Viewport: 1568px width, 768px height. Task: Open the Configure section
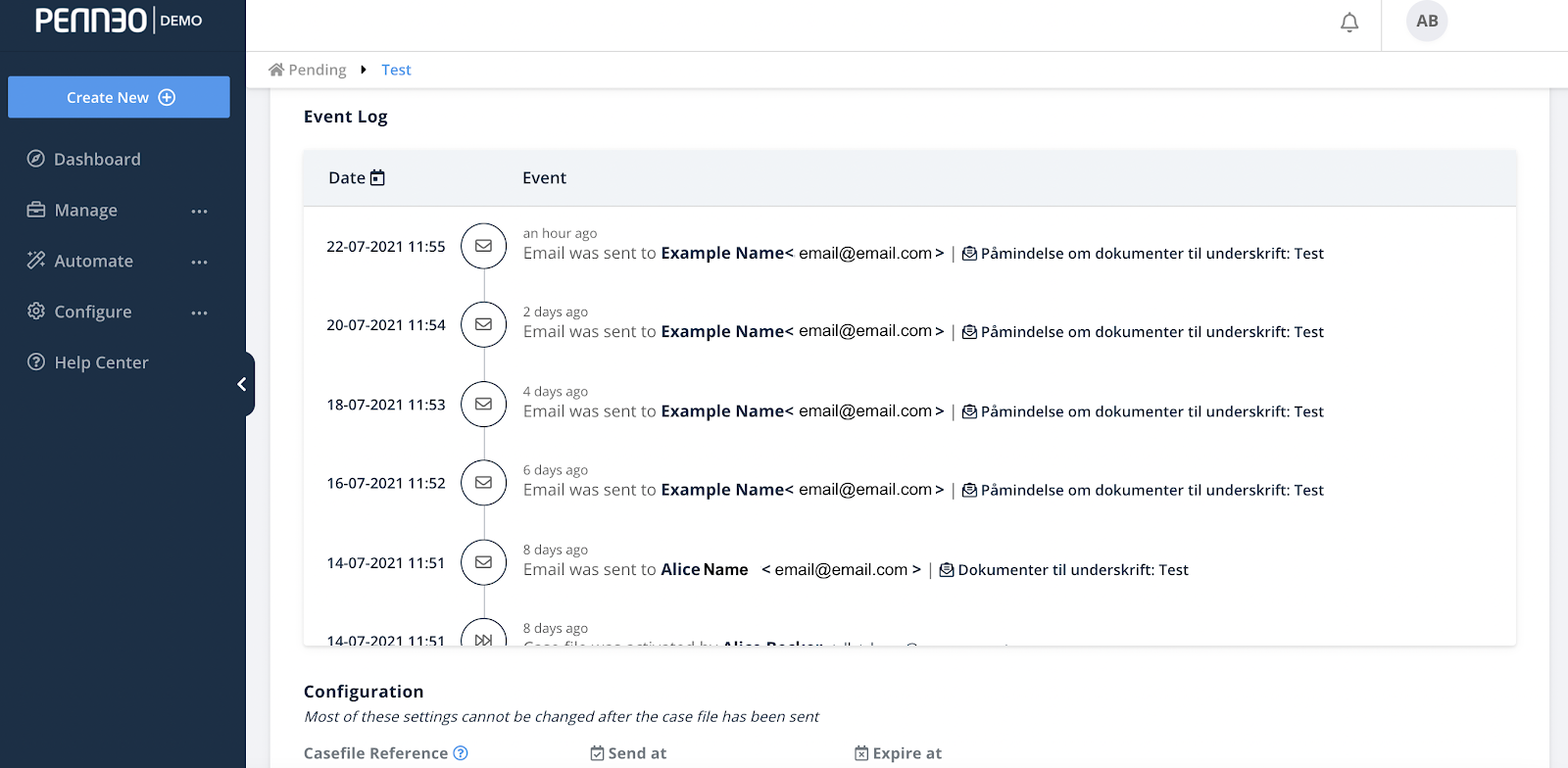pos(92,312)
